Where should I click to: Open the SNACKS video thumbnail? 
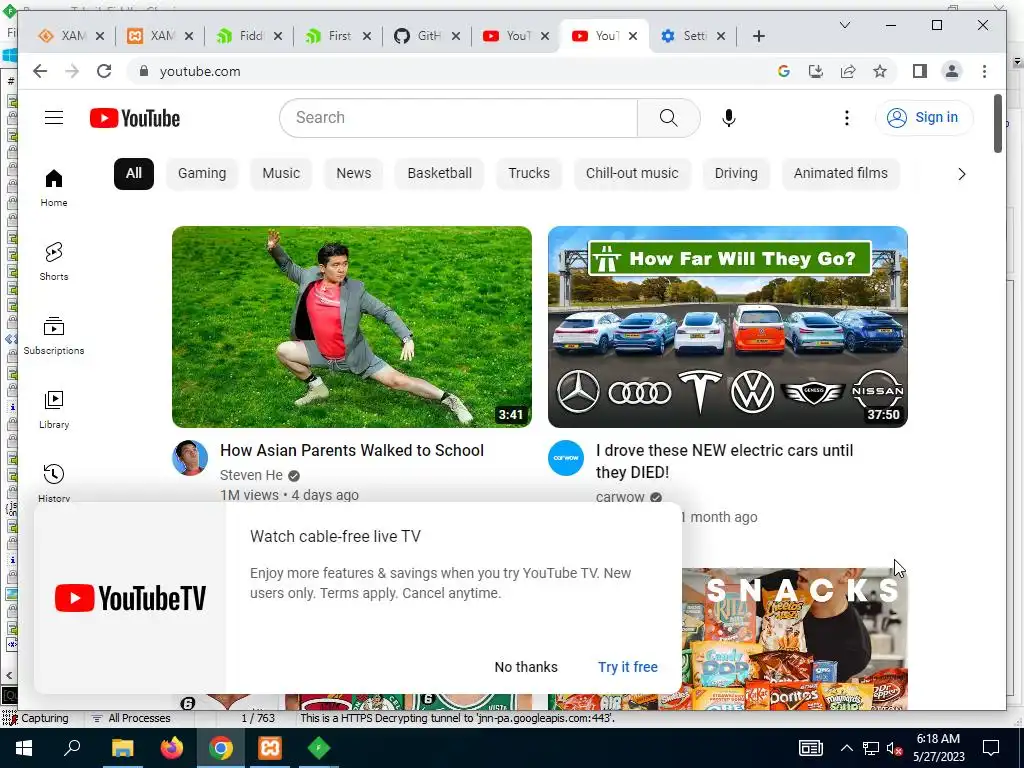tap(795, 639)
